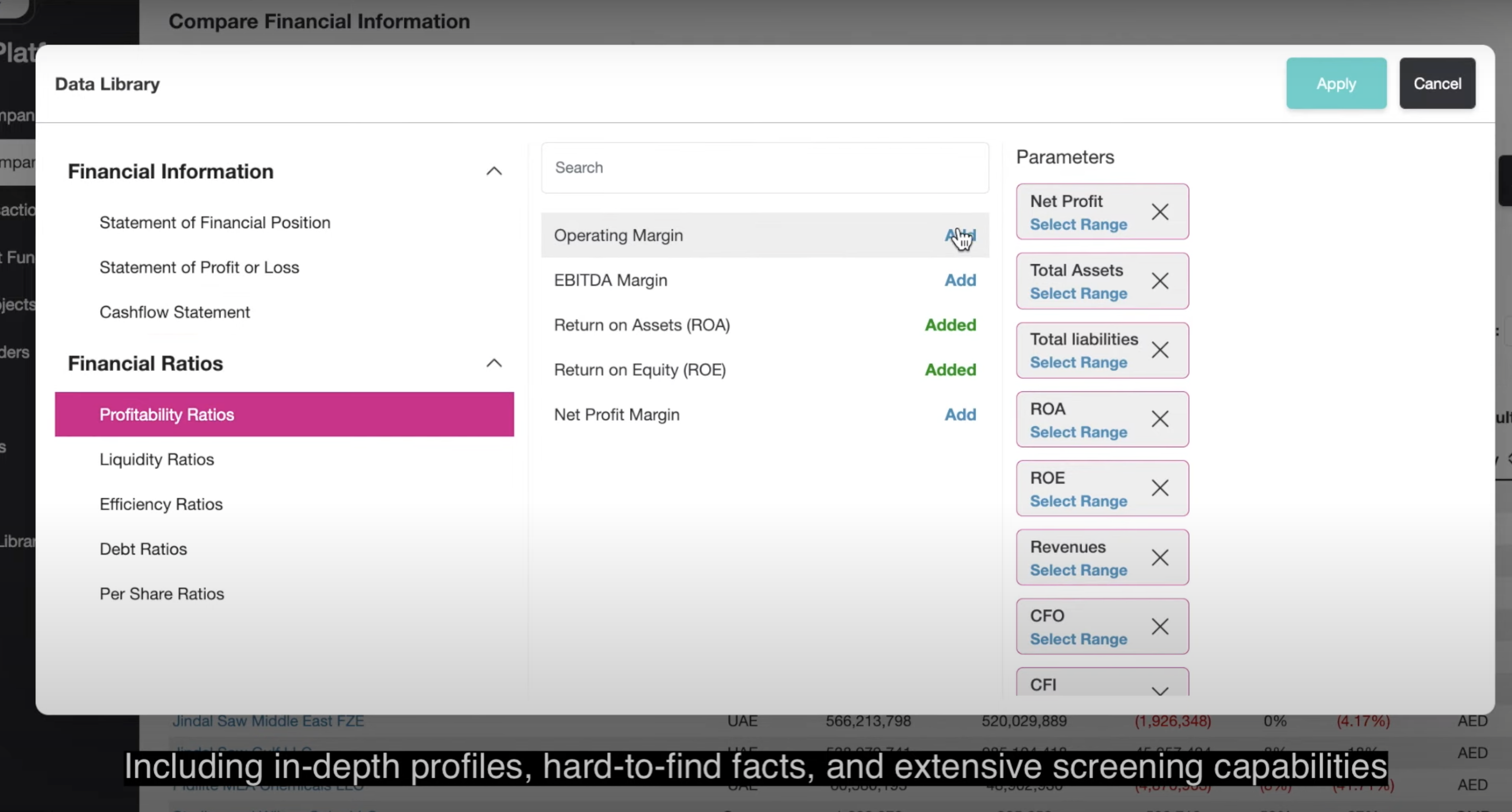Remove the Total liabilities parameter
Image resolution: width=1512 pixels, height=812 pixels.
(x=1160, y=351)
